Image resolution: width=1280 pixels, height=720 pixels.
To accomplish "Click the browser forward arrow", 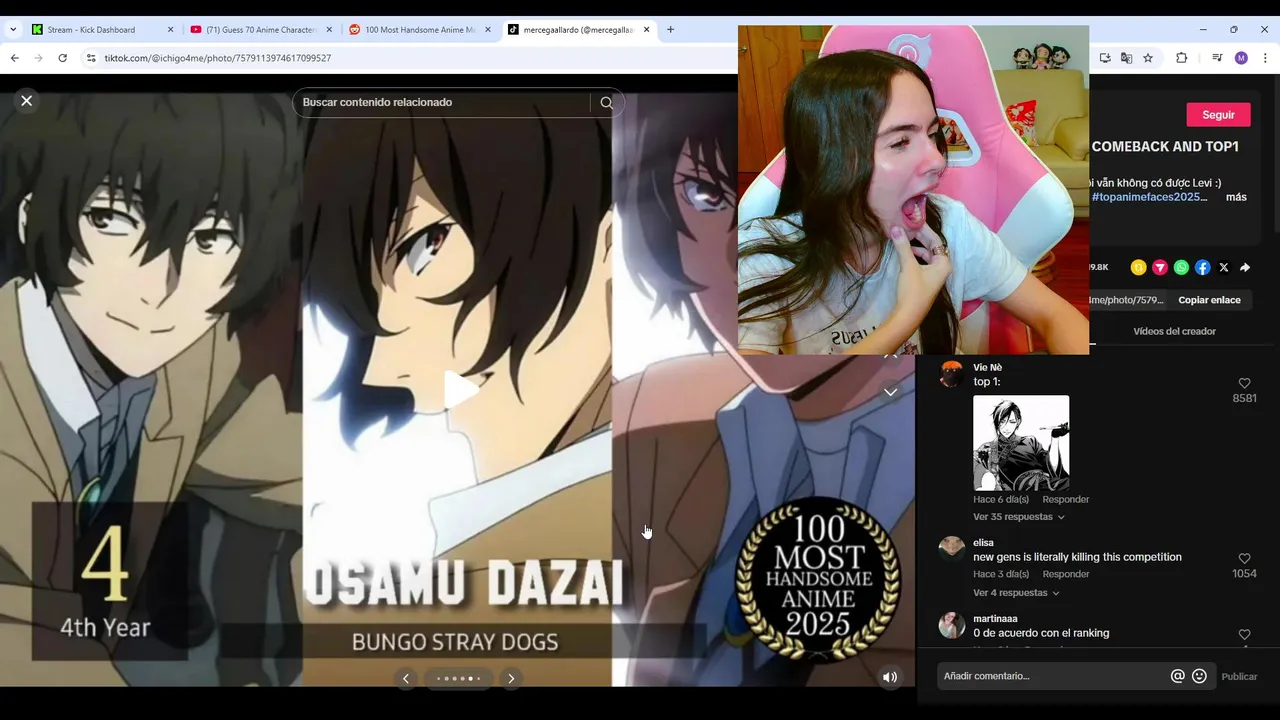I will (x=38, y=58).
